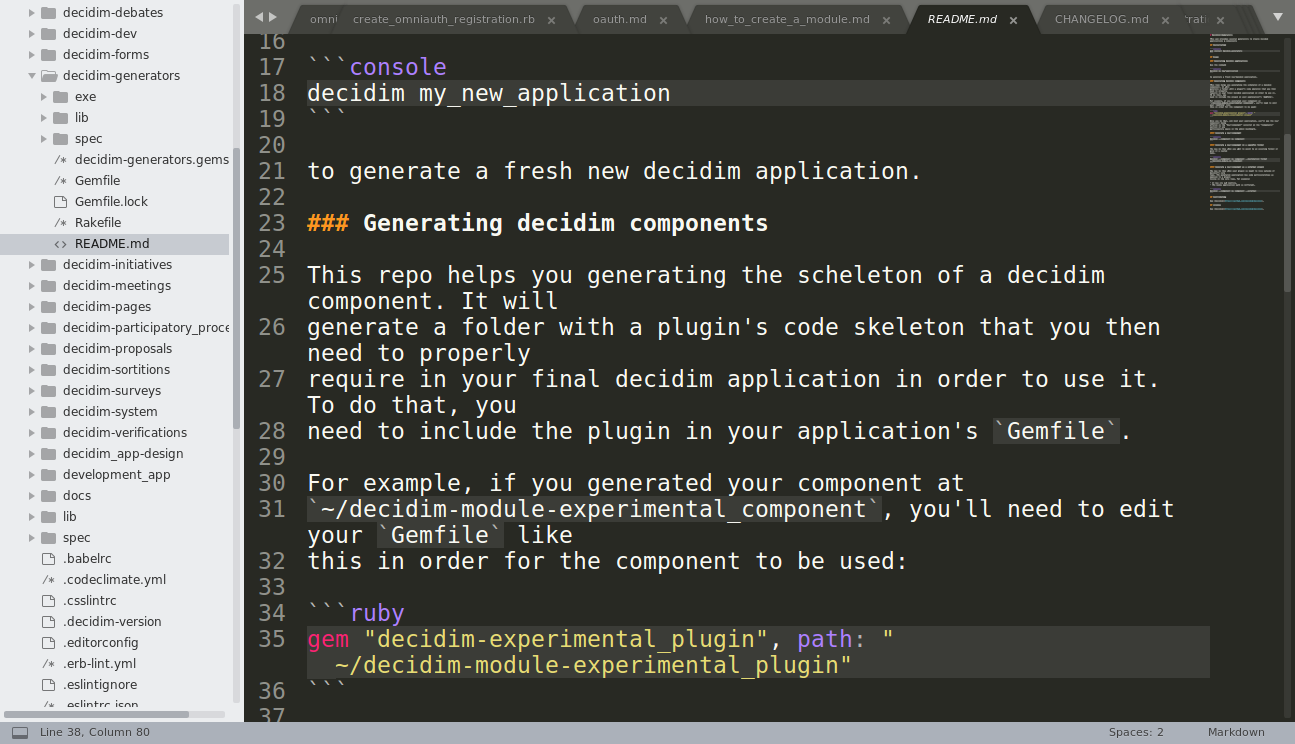Click the 'this in order for the component' line
The height and width of the screenshot is (744, 1295).
607,561
